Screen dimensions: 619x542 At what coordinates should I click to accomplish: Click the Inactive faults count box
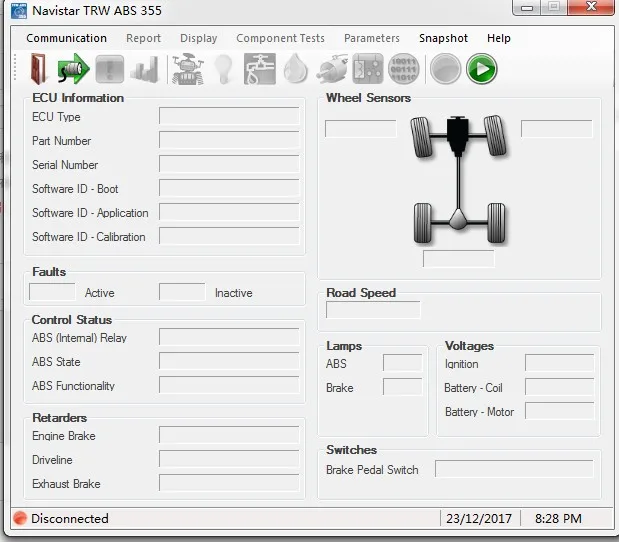pyautogui.click(x=182, y=292)
